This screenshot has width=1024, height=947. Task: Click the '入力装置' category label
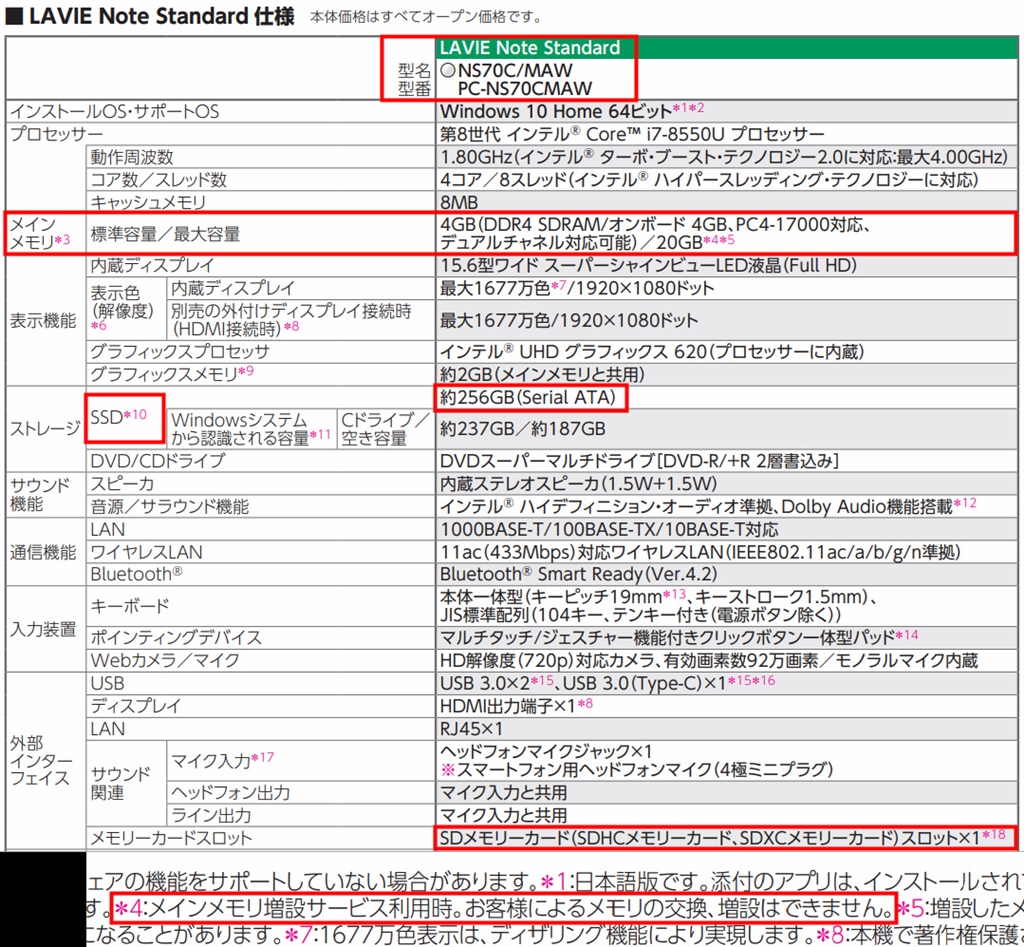[x=43, y=629]
